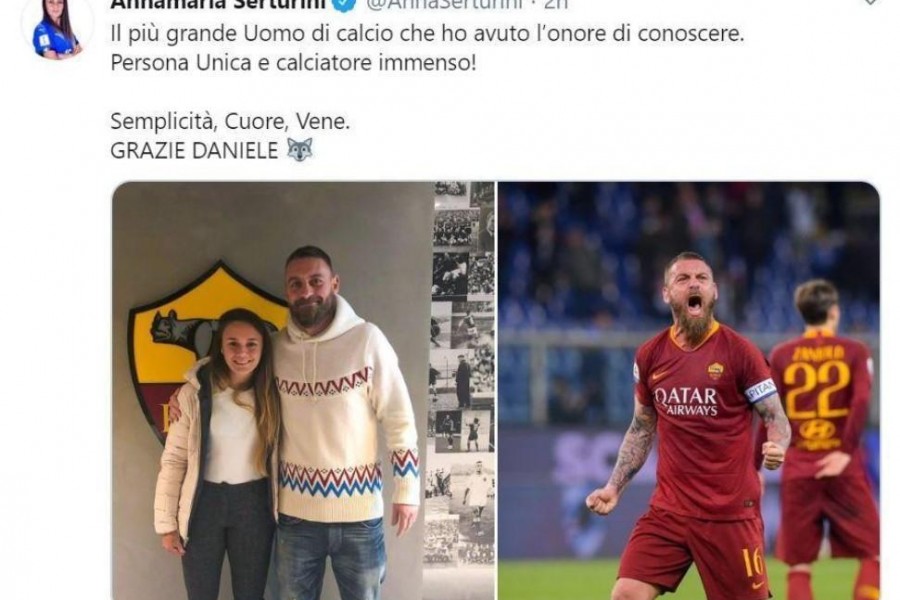
Task: Open the Annamaria Serturini name link
Action: [x=218, y=5]
